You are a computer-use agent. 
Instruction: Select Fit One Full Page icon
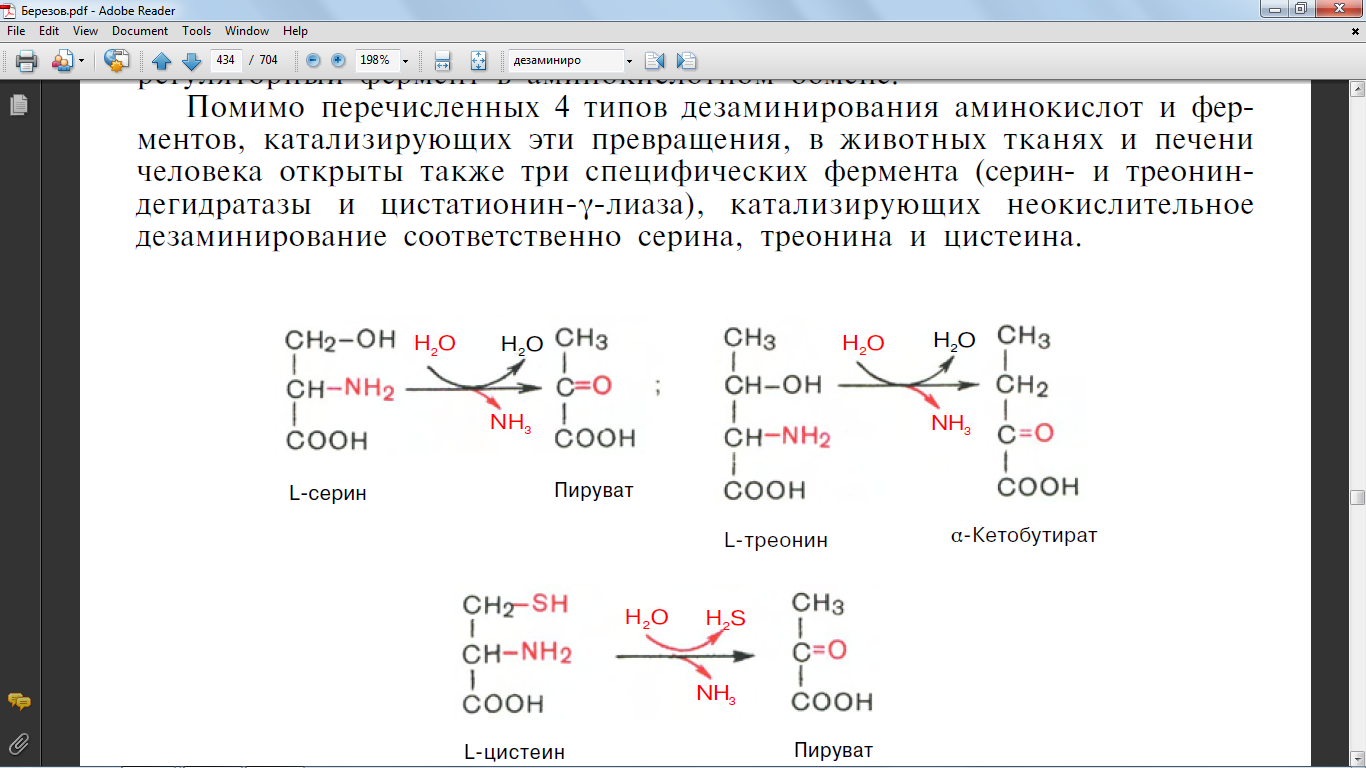[478, 60]
